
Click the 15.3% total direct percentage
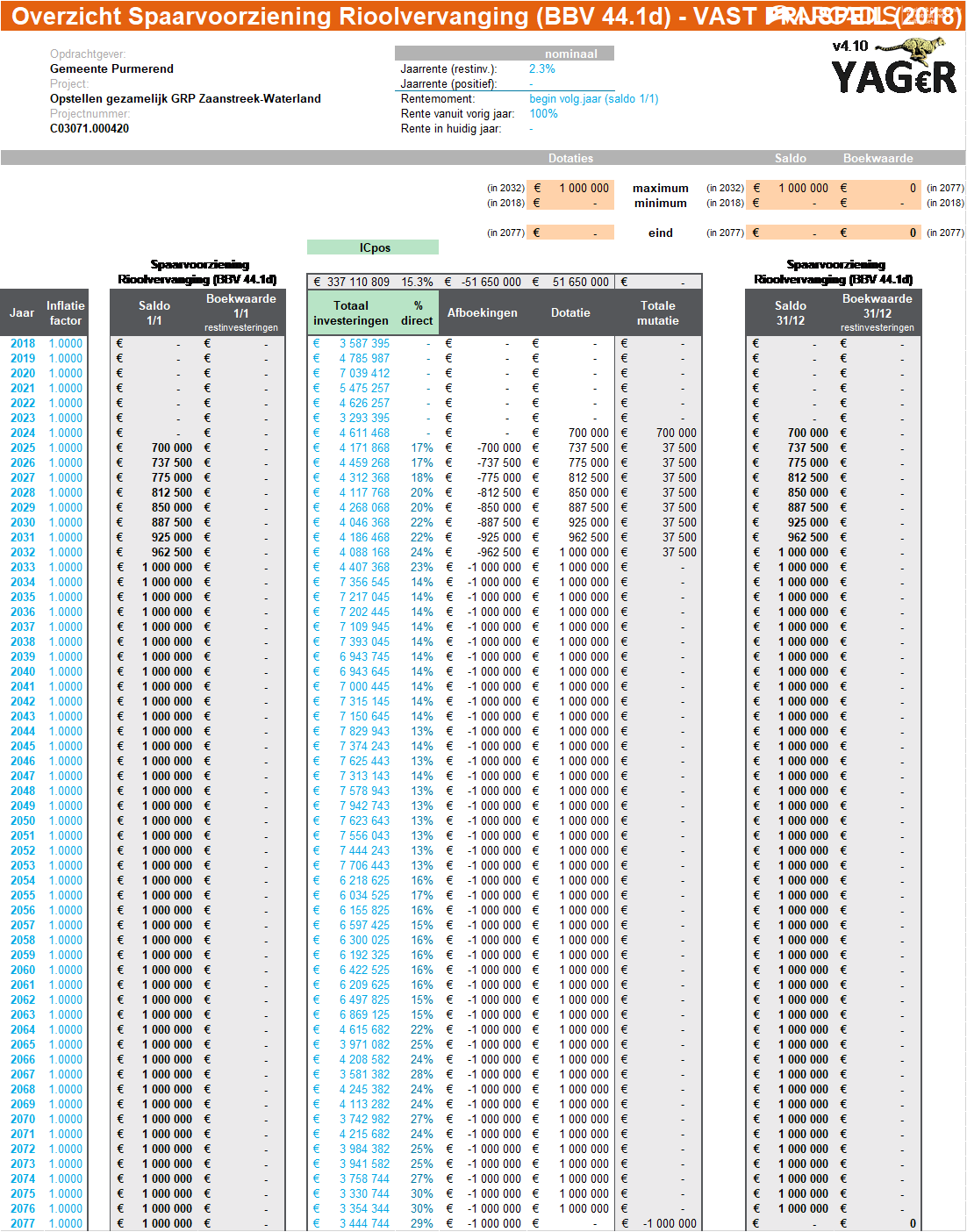(418, 282)
